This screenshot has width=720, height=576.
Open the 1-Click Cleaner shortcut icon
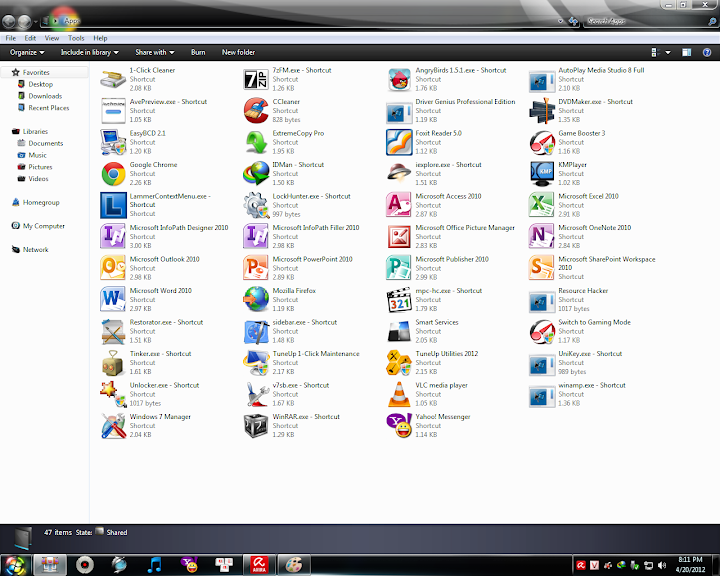113,79
